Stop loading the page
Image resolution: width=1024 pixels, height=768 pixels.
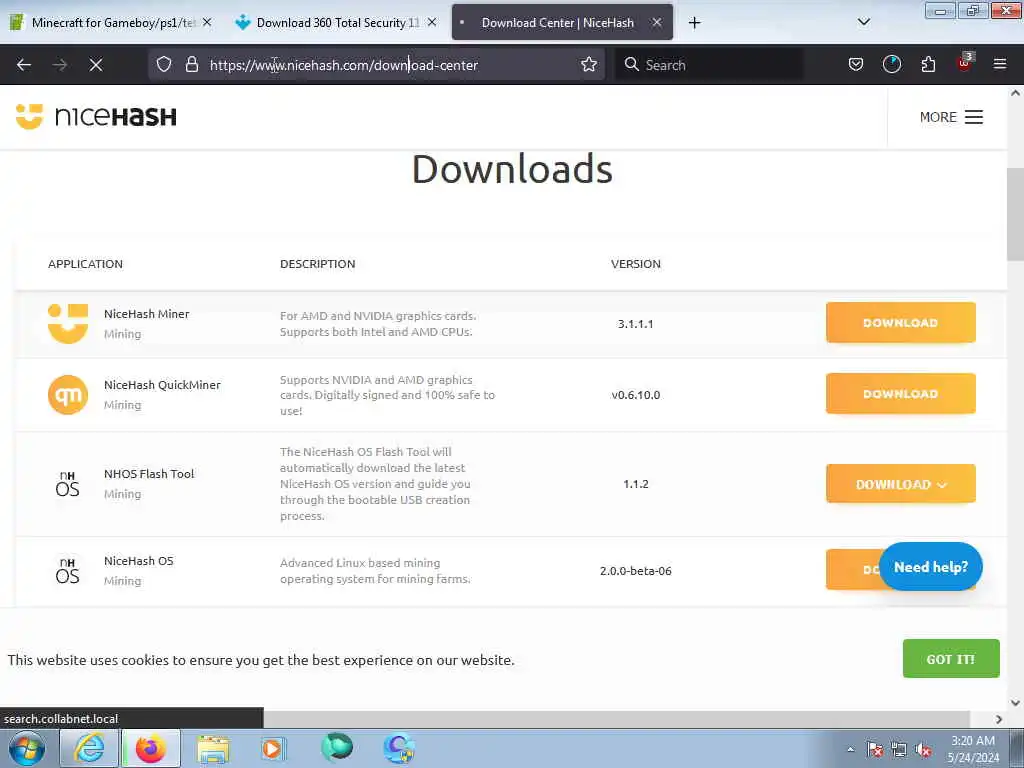click(x=96, y=65)
